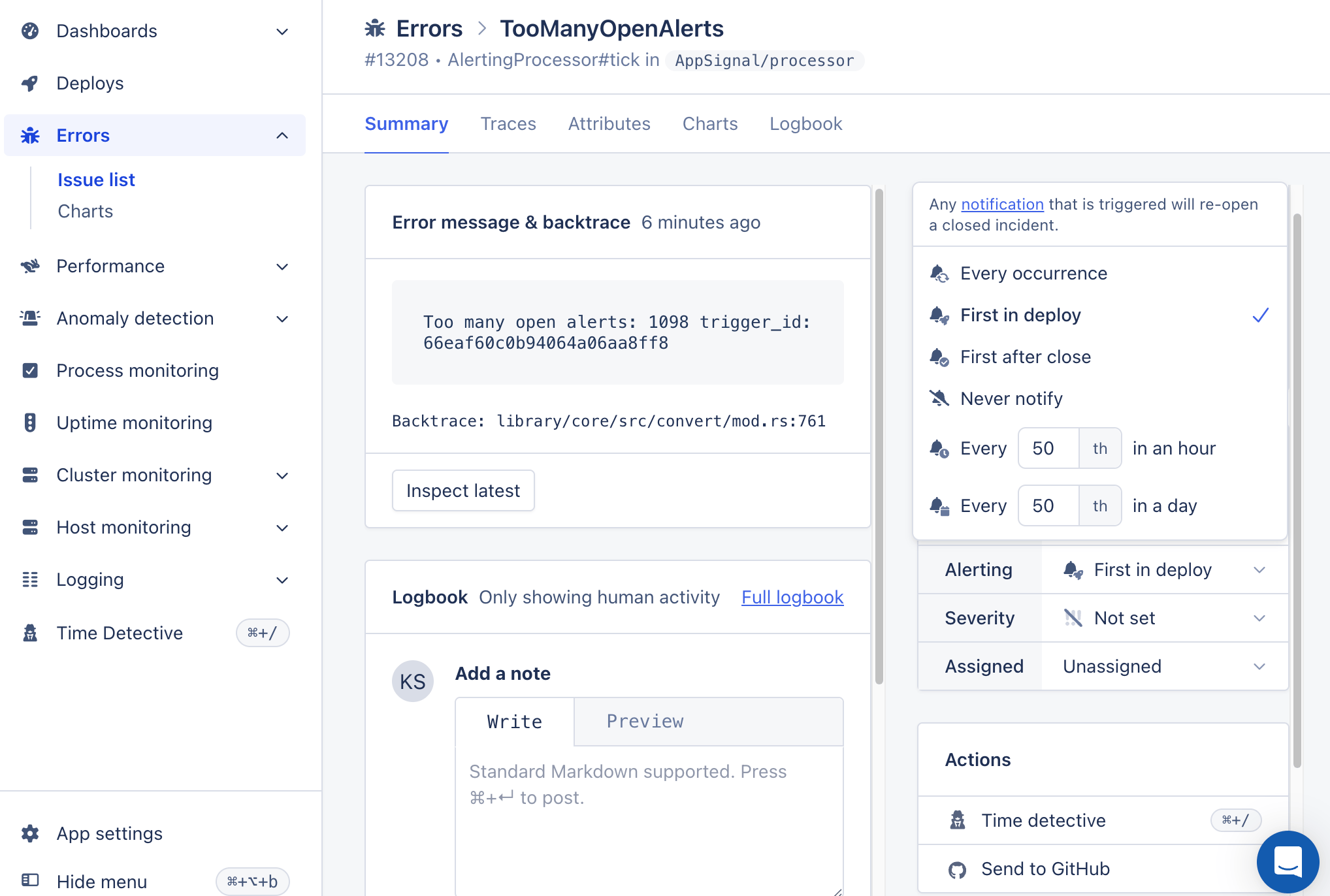Open the Full logbook link
Image resolution: width=1330 pixels, height=896 pixels.
tap(792, 597)
